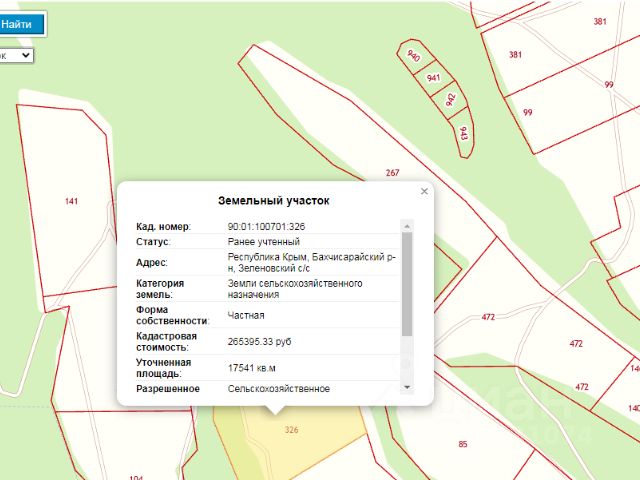
Task: Click the Кадастровая стоимость label
Action: (167, 342)
